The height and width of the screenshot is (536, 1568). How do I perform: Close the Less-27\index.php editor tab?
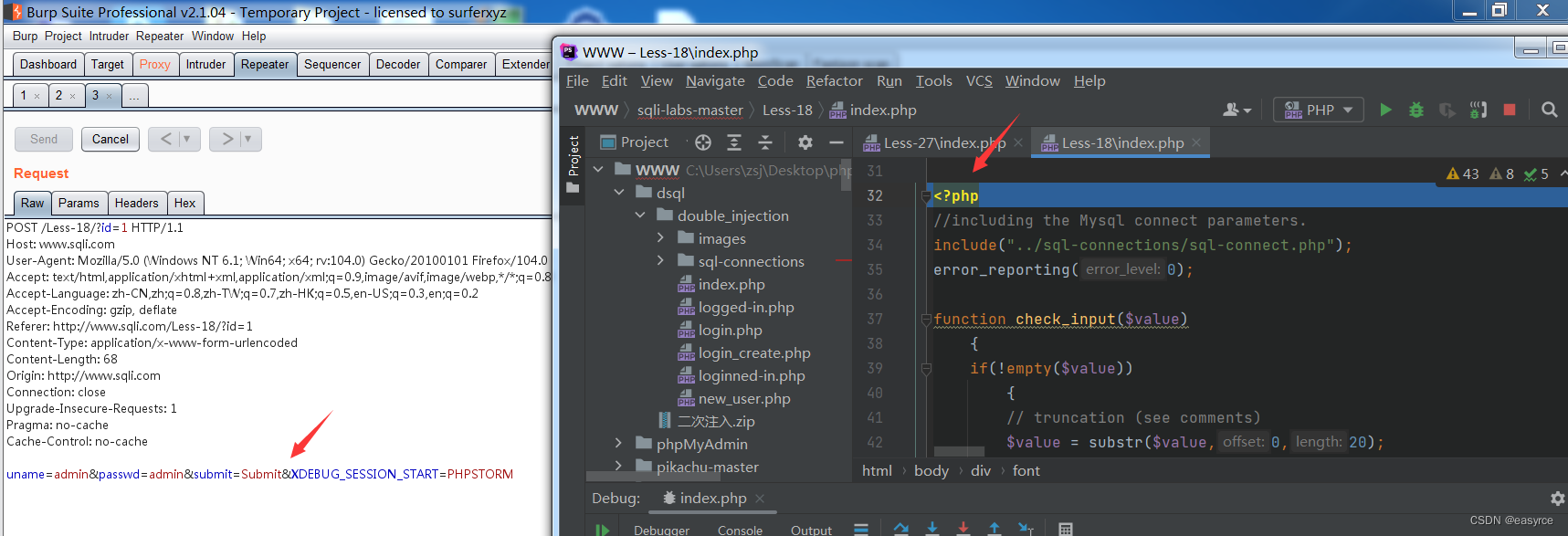[x=1017, y=142]
